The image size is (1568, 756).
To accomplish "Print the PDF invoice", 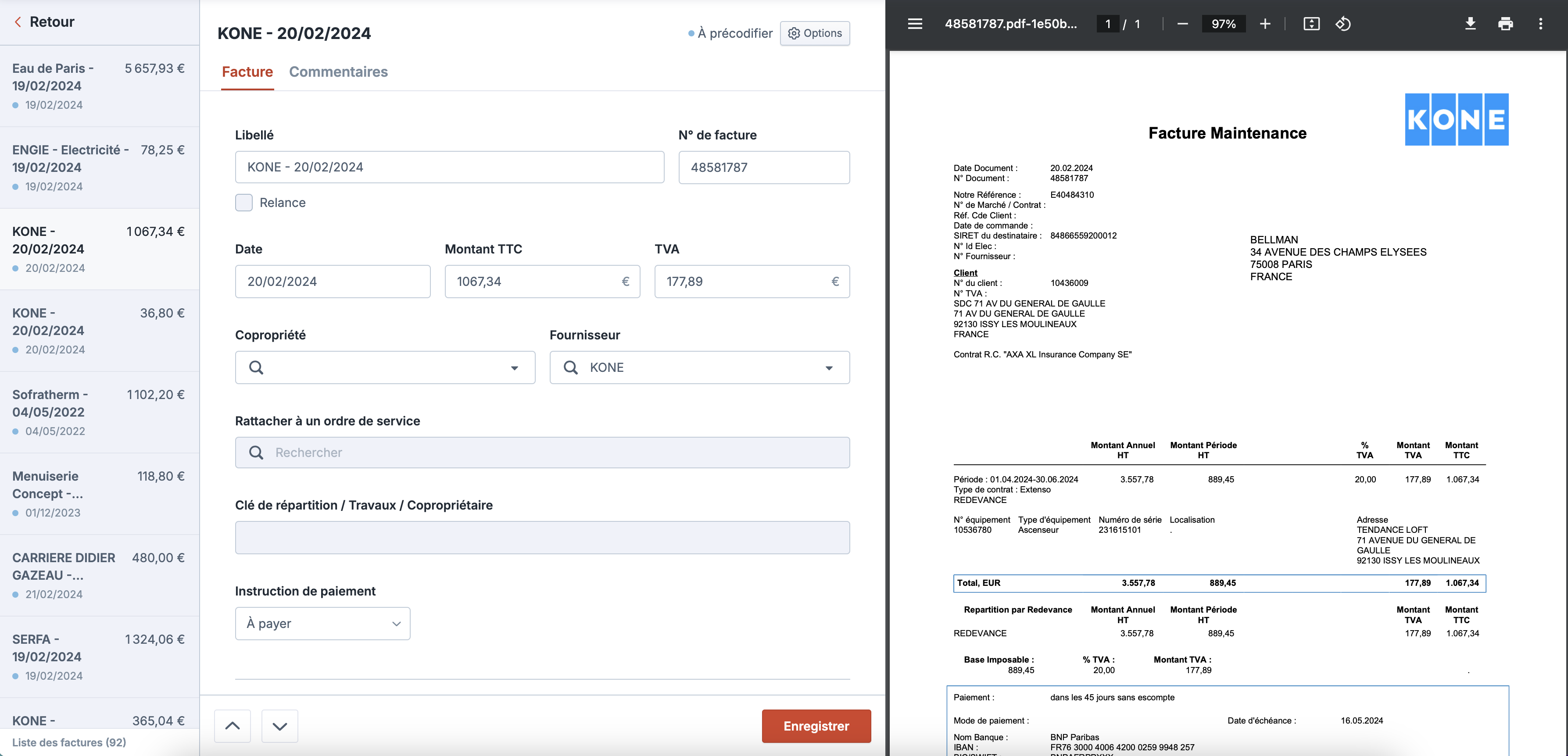I will [x=1505, y=24].
